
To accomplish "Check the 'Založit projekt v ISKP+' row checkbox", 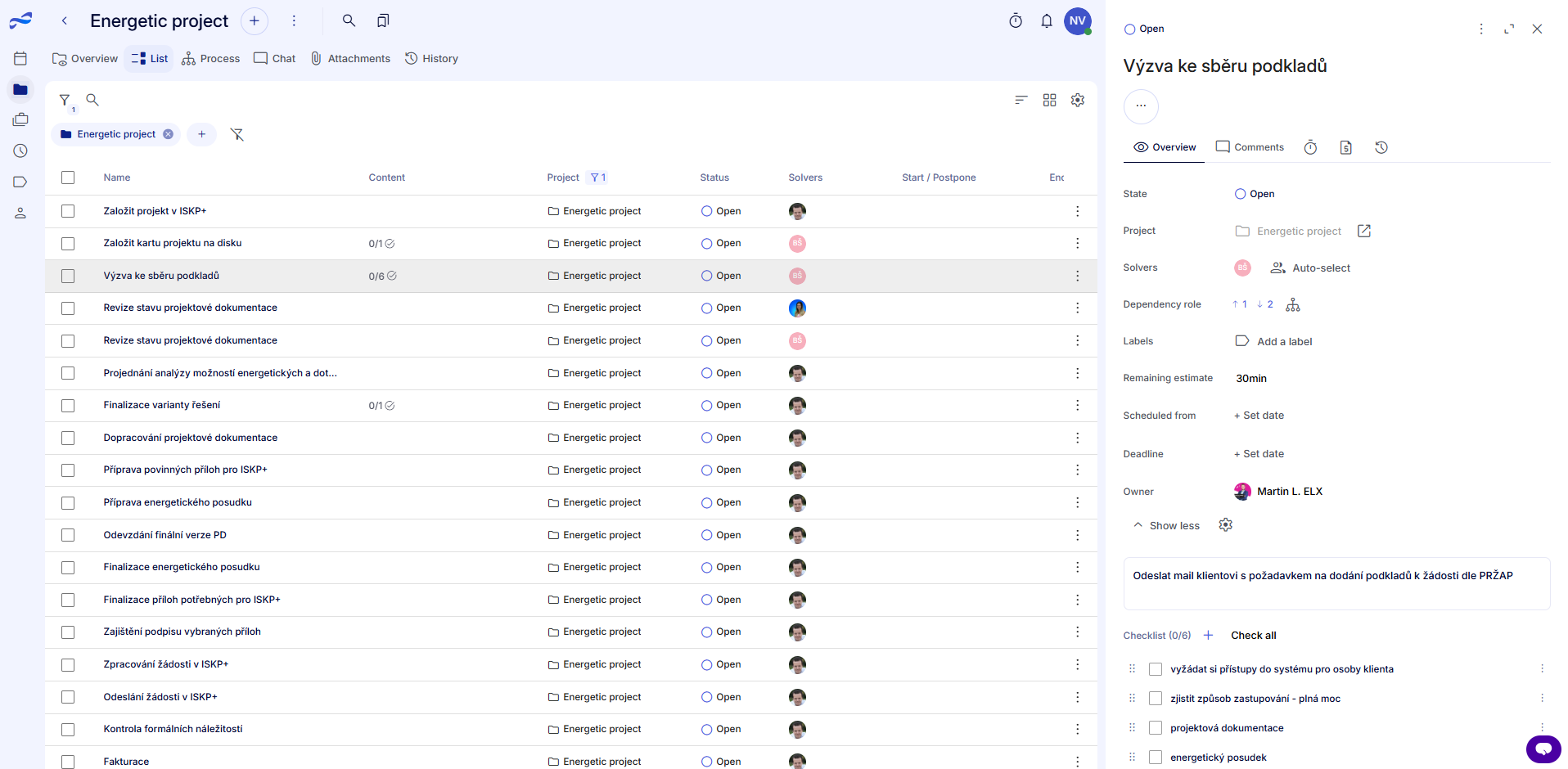I will (68, 211).
